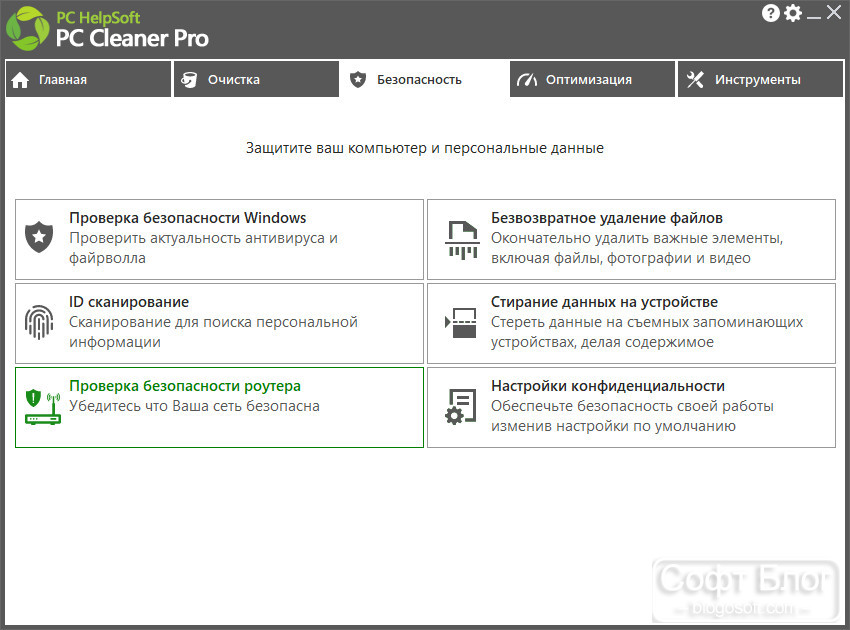Click text 'Убедитесь что Ваша сеть безопасна'
Viewport: 850px width, 630px height.
(x=194, y=406)
